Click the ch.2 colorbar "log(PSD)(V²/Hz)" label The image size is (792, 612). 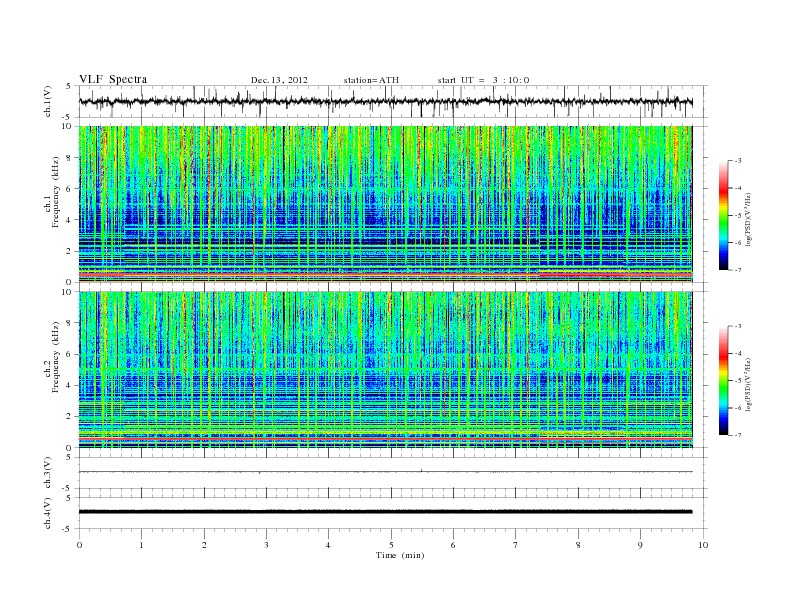pos(750,384)
